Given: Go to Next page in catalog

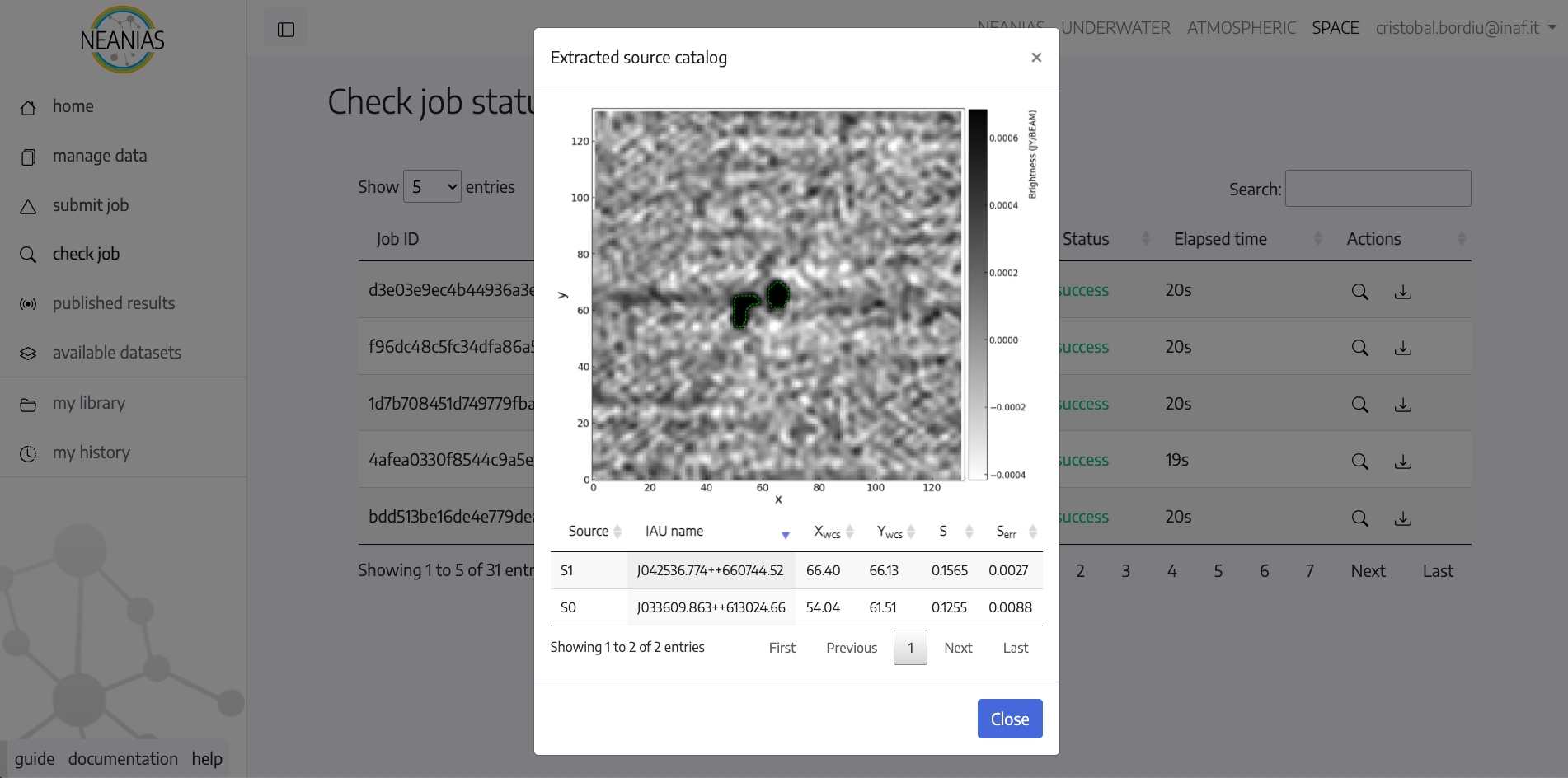Looking at the screenshot, I should [958, 648].
